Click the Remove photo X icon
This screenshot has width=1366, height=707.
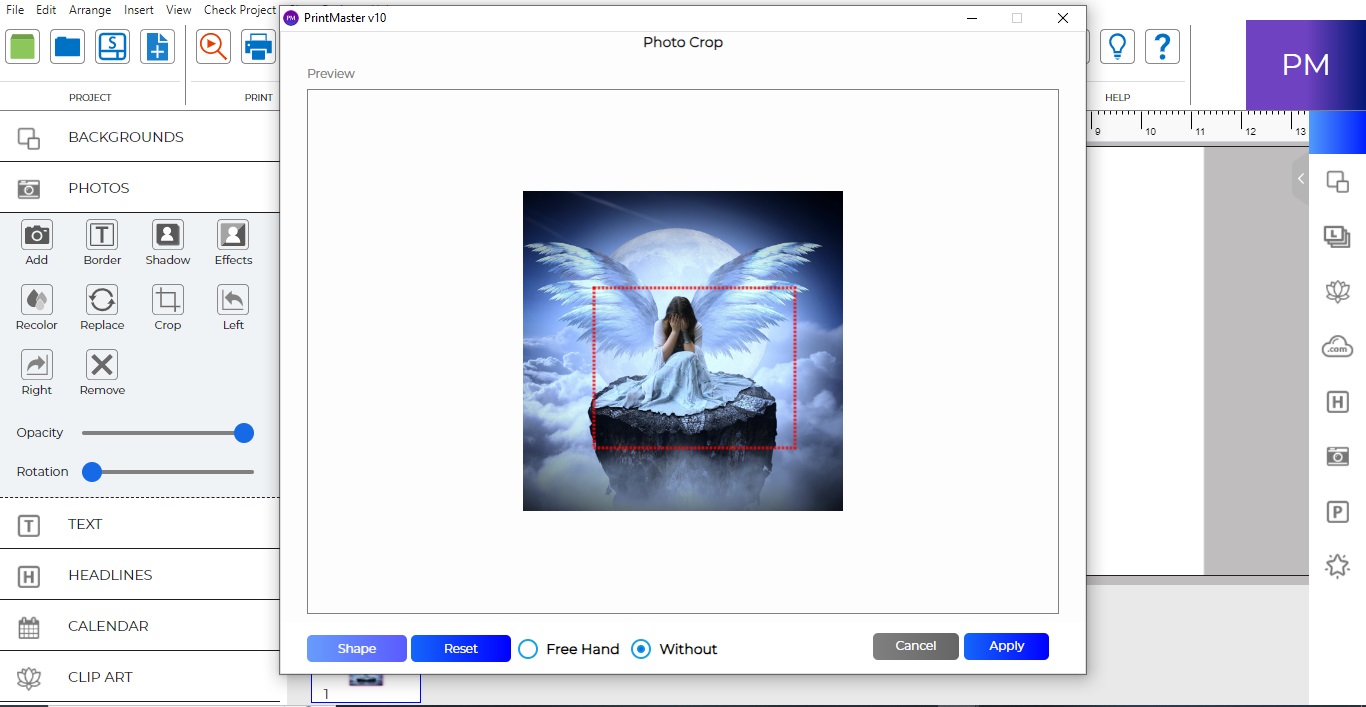102,365
